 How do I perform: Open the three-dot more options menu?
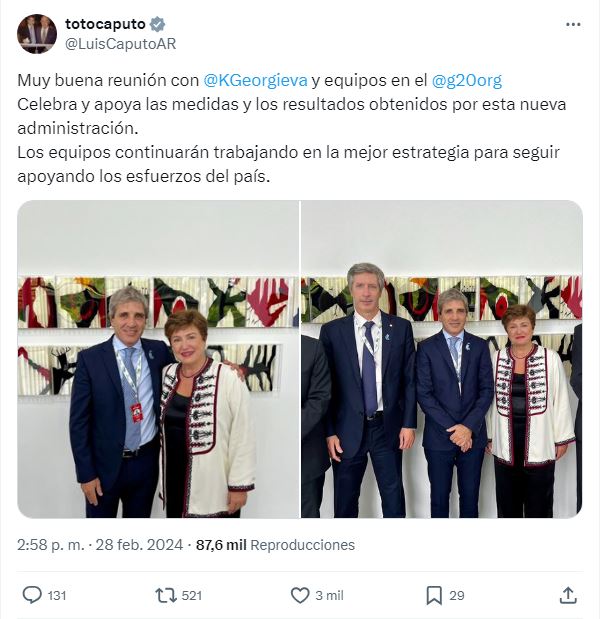(573, 24)
